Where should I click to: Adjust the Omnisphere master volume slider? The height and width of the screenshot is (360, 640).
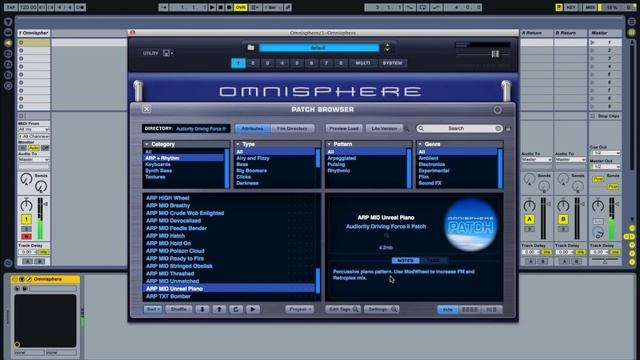coord(495,54)
